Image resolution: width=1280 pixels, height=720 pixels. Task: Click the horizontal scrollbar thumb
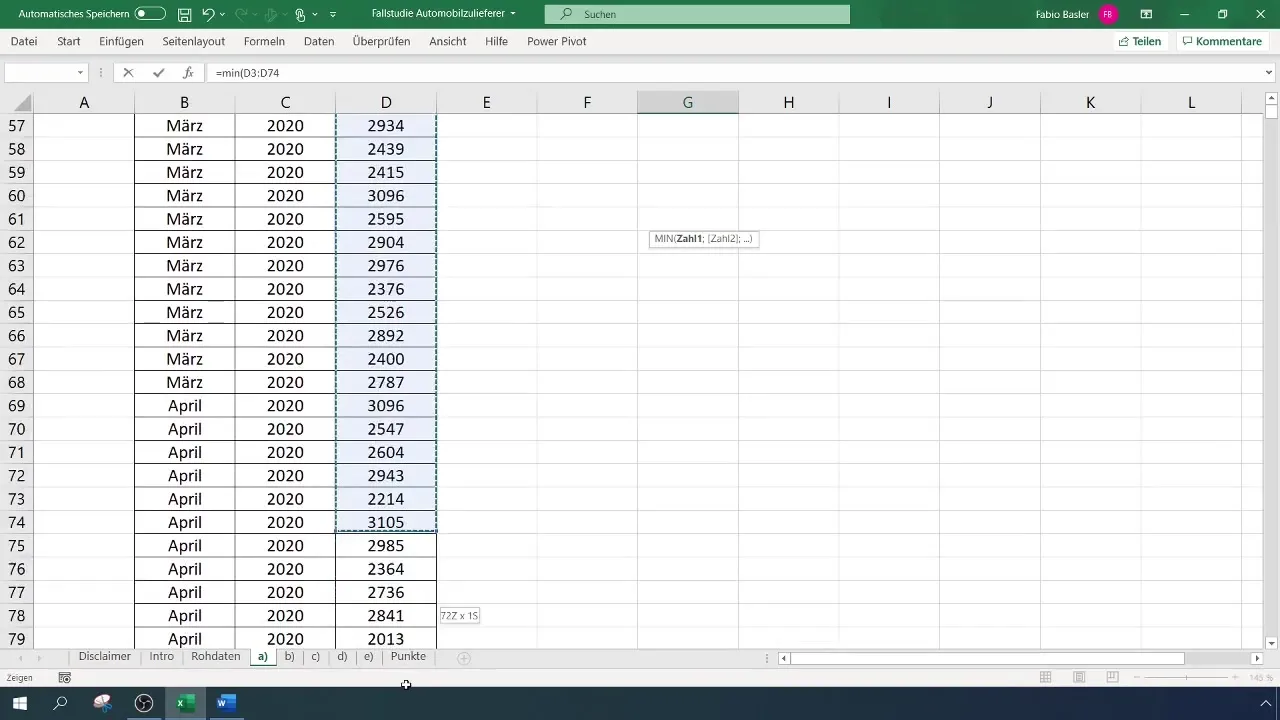coord(988,658)
